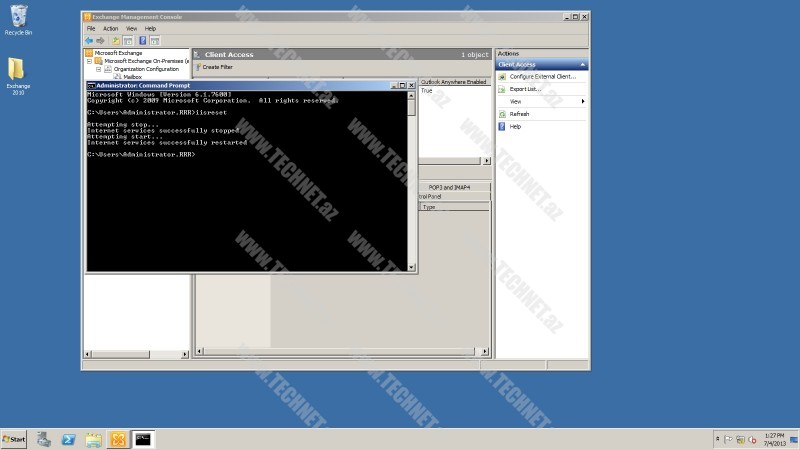This screenshot has width=800, height=450.
Task: Click Create Filter link
Action: (x=217, y=67)
